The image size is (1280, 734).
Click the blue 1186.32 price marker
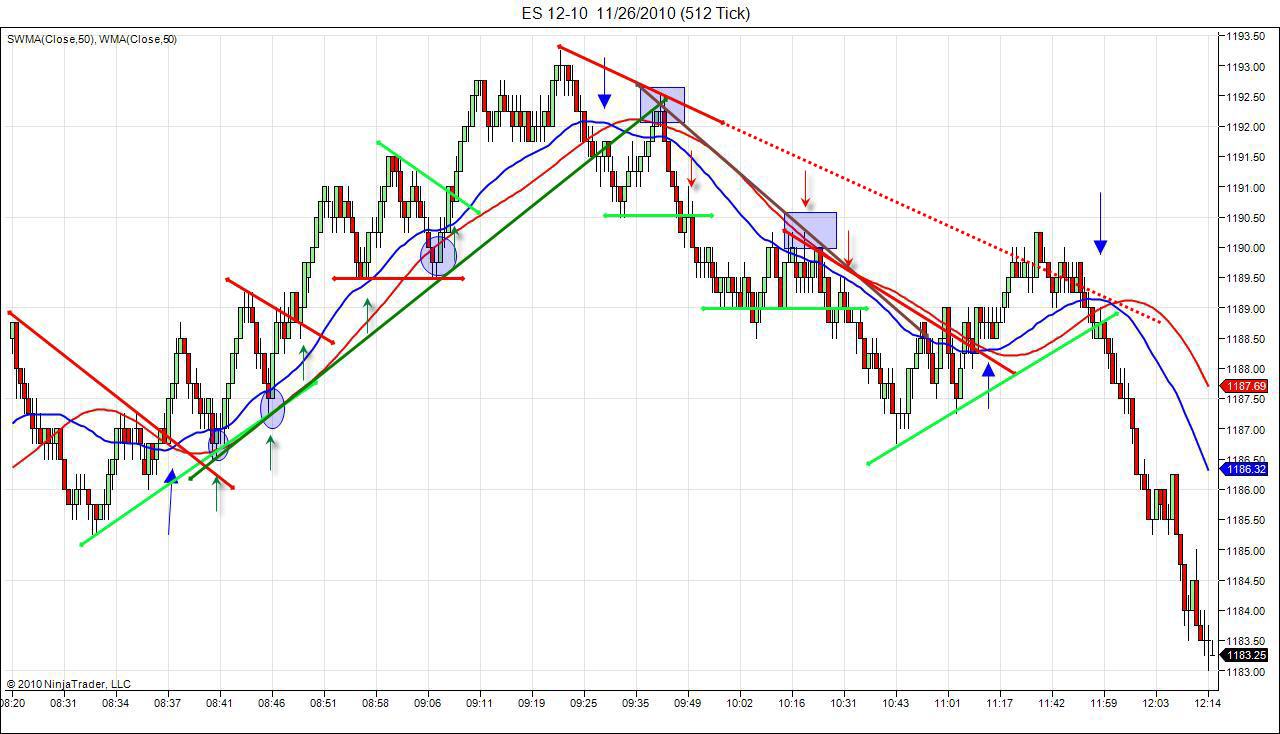1246,468
